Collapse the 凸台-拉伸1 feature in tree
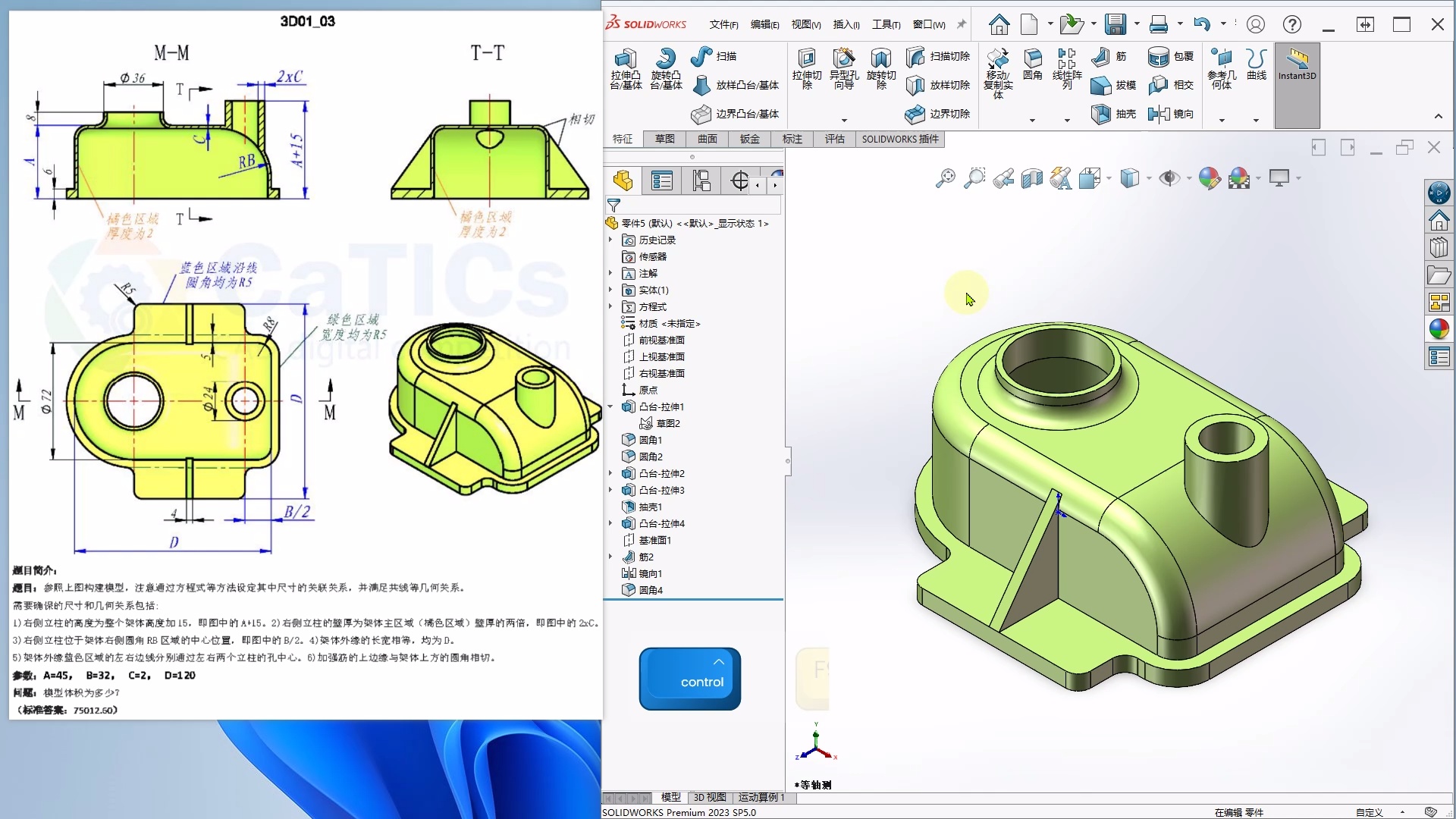 pyautogui.click(x=611, y=406)
